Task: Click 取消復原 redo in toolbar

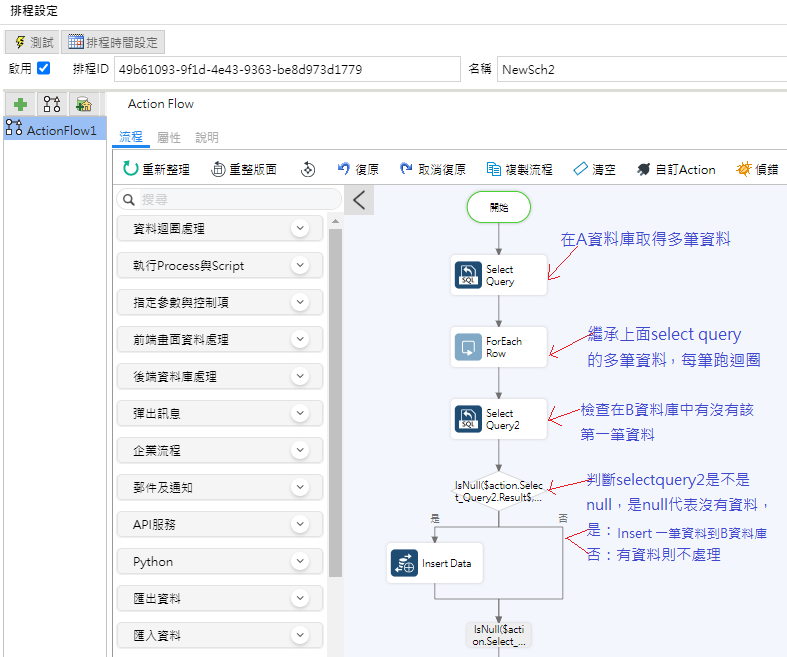Action: point(433,169)
